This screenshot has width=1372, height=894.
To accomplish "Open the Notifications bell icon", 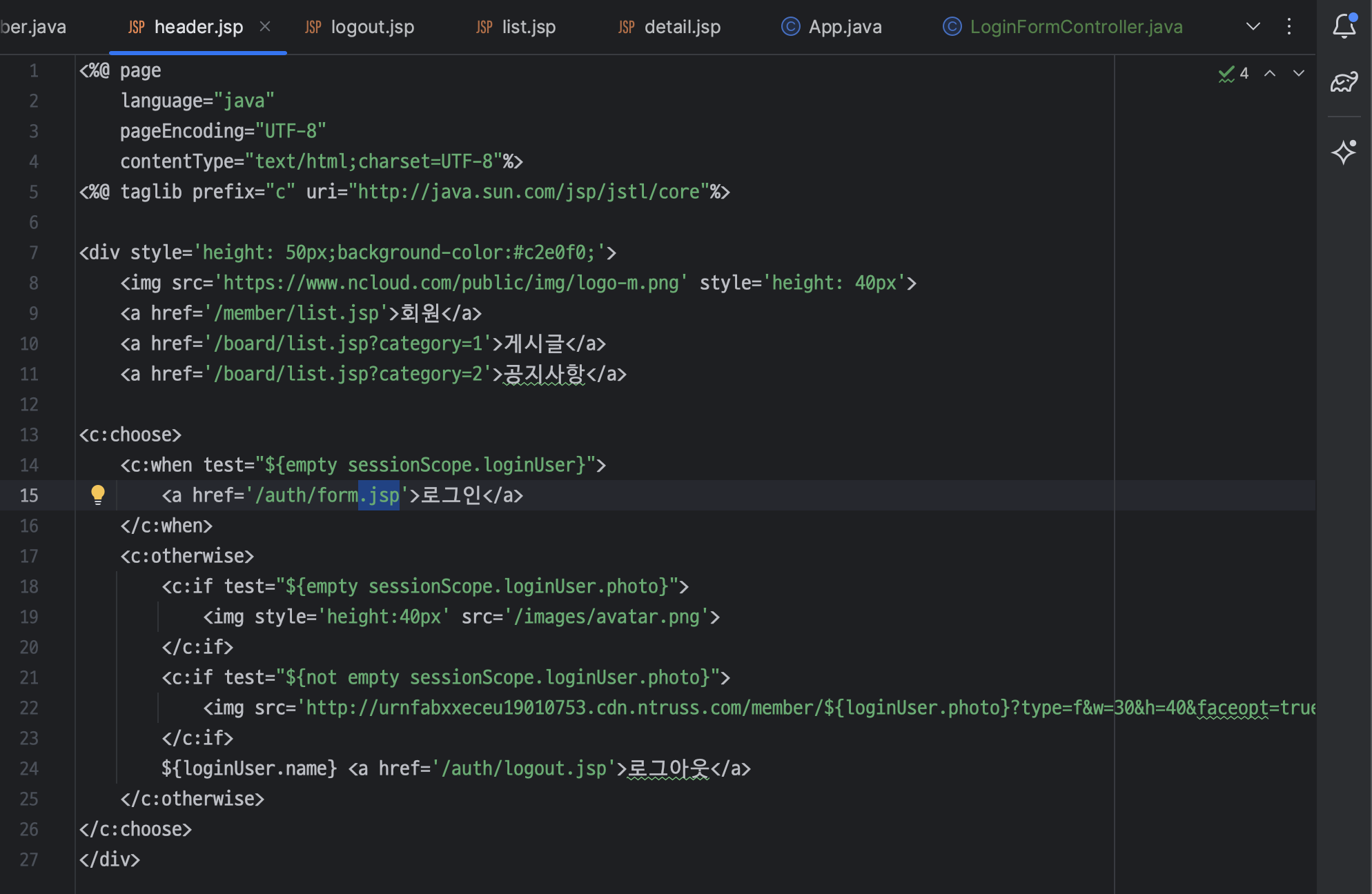I will [1344, 26].
